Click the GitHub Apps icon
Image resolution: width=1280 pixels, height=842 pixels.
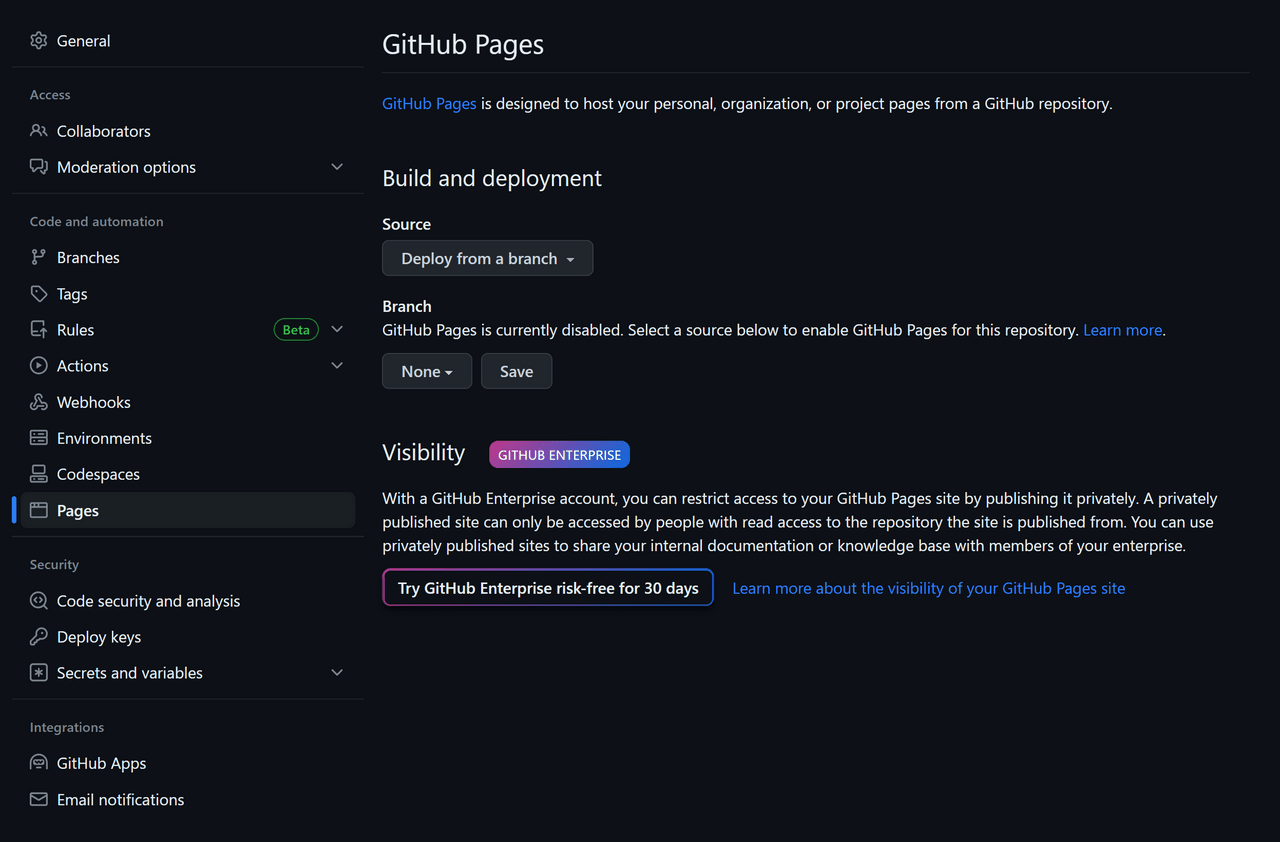pos(39,763)
